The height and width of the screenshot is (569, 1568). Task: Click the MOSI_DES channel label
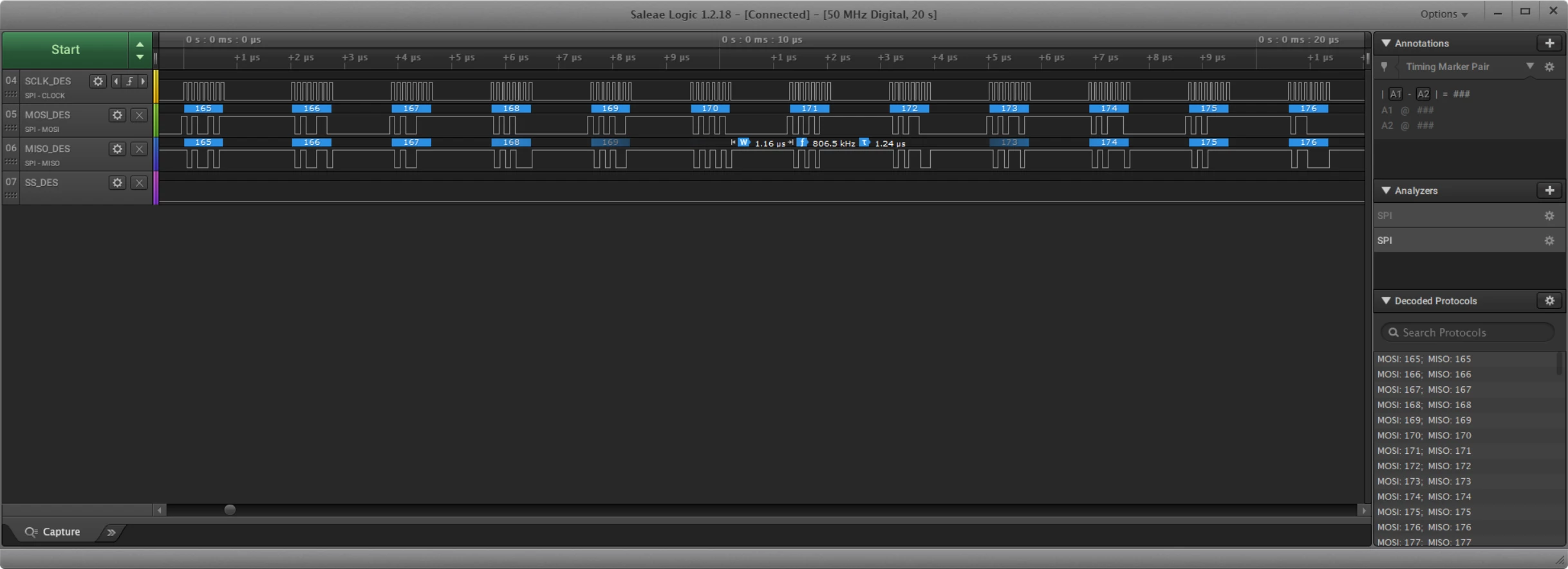pos(47,115)
